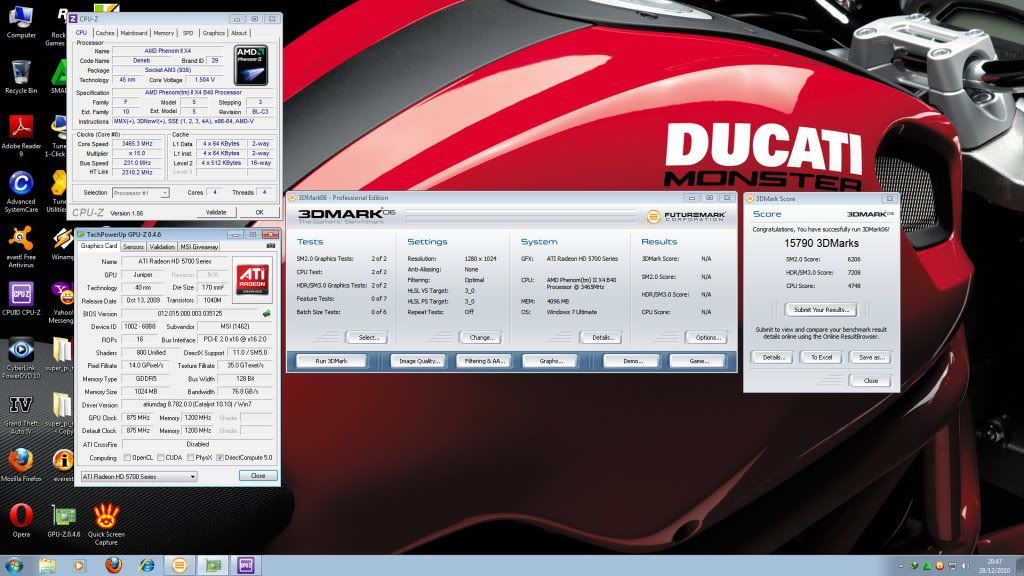Click Submit Your Results... button

pos(821,310)
